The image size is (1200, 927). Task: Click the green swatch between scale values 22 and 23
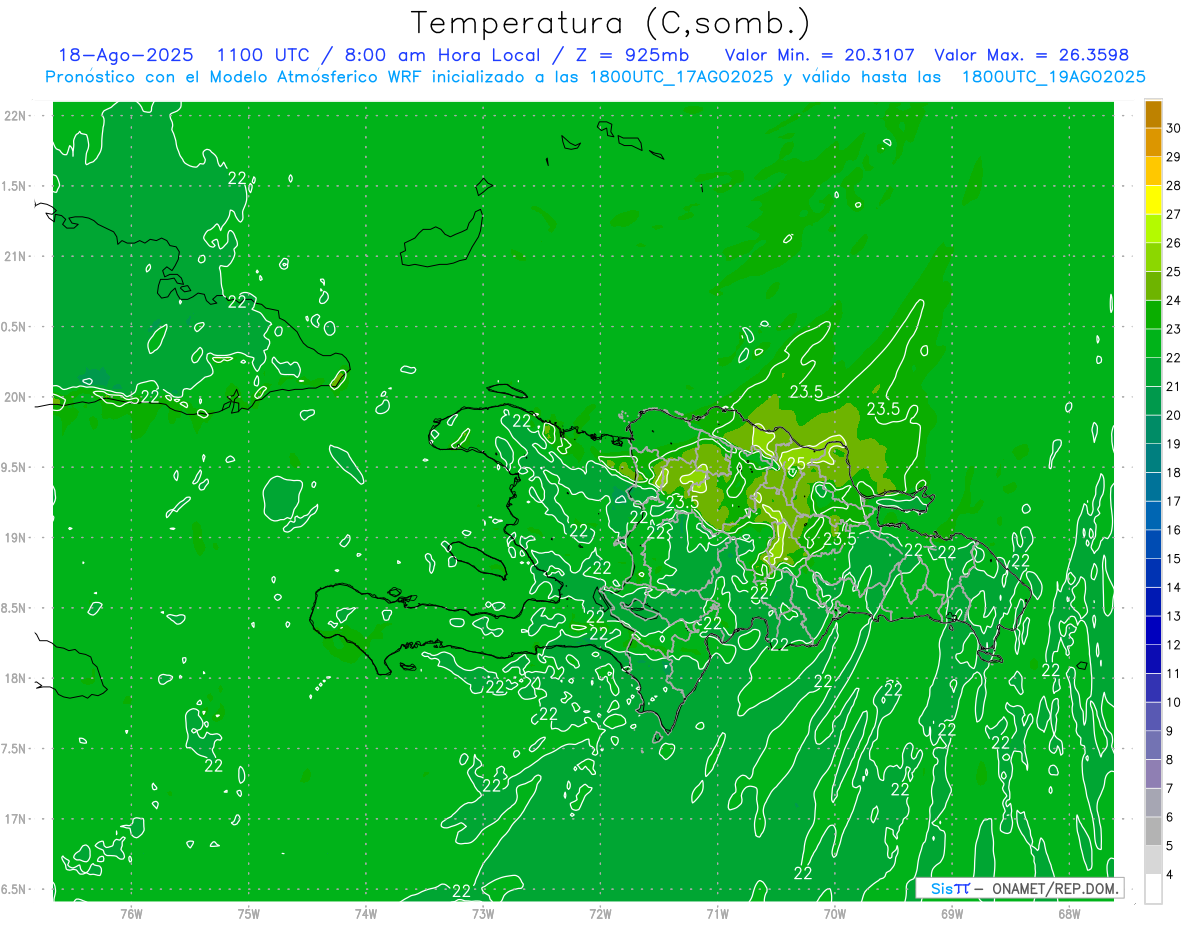pyautogui.click(x=1153, y=343)
